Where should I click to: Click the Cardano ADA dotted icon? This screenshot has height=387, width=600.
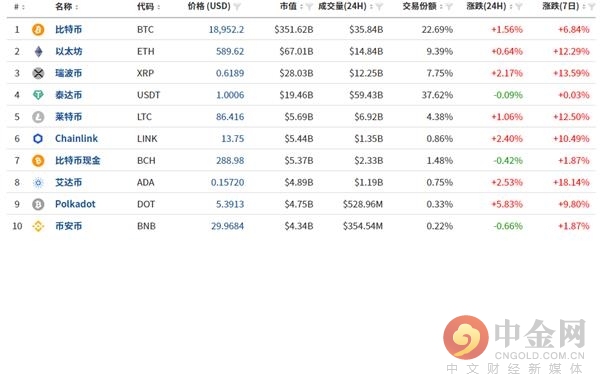(x=38, y=183)
